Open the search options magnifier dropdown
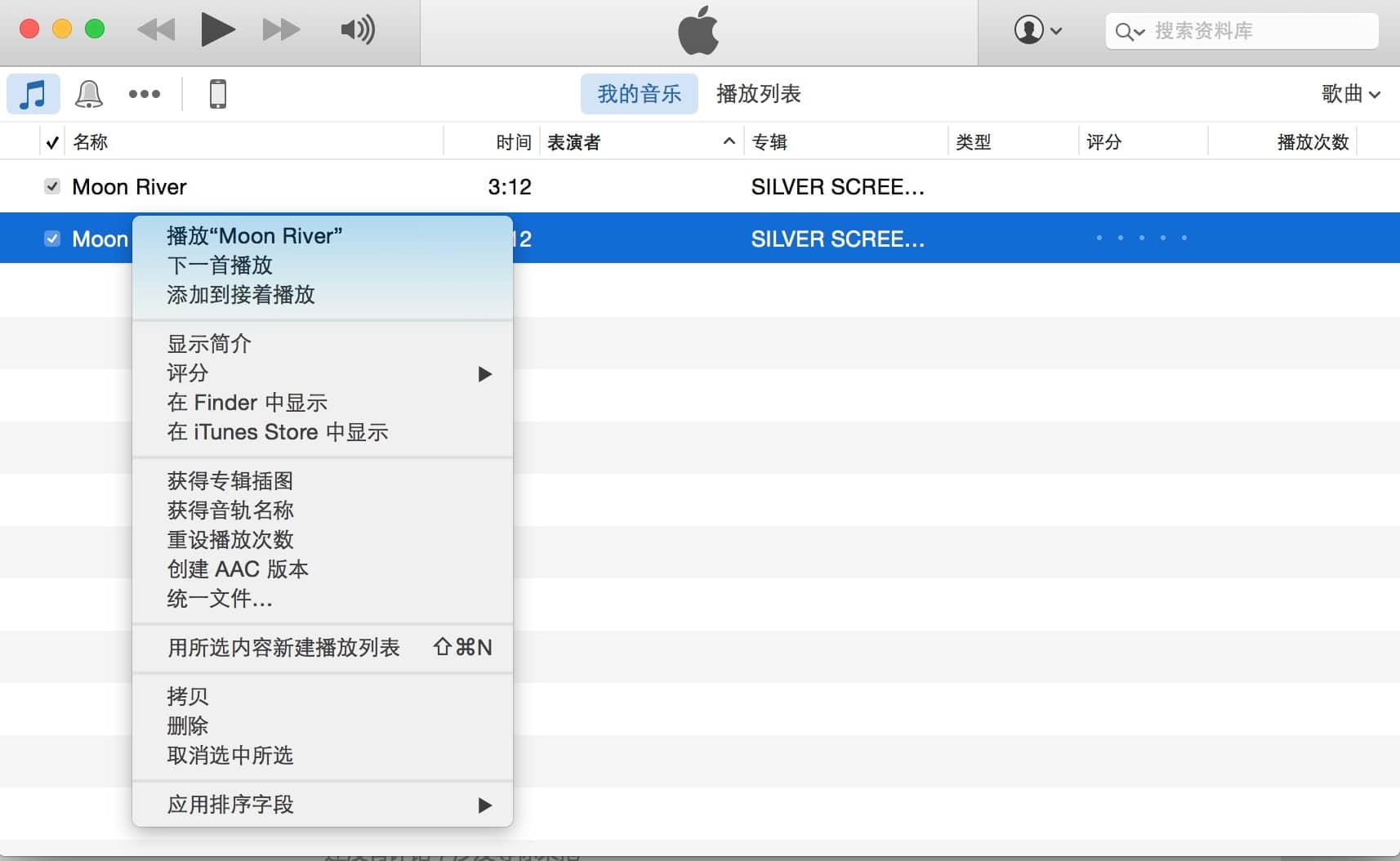Screen dimensions: 1400x861 pyautogui.click(x=1130, y=32)
